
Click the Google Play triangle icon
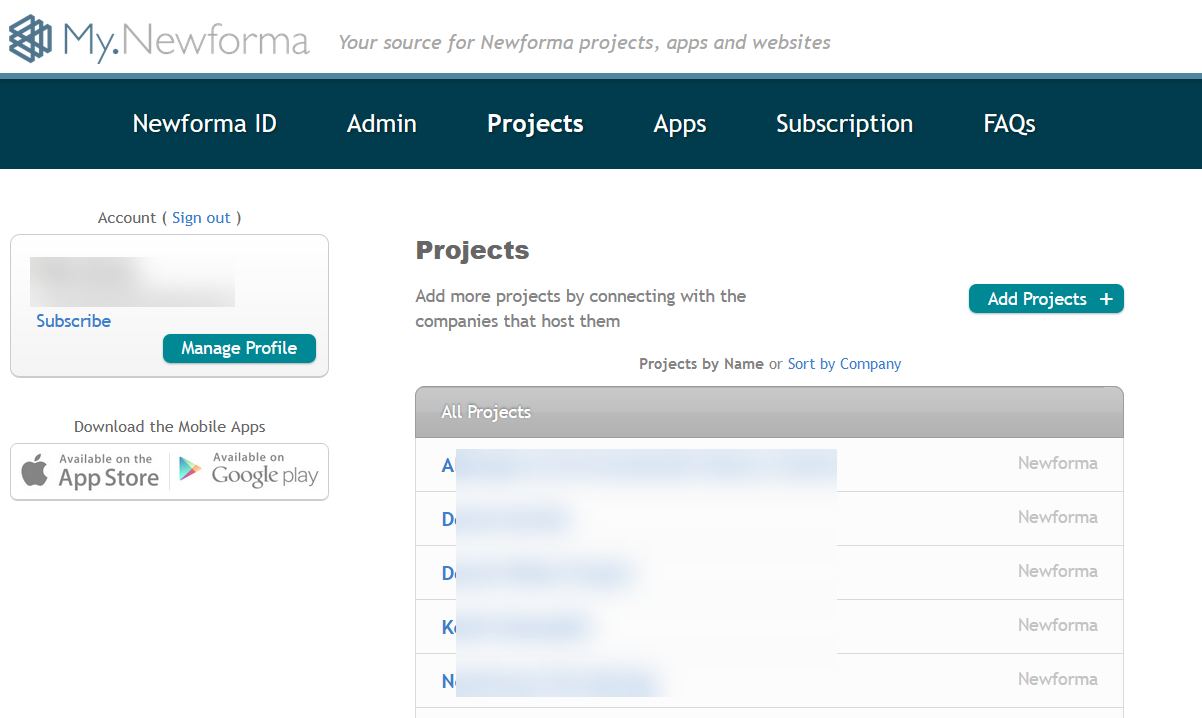click(x=190, y=470)
